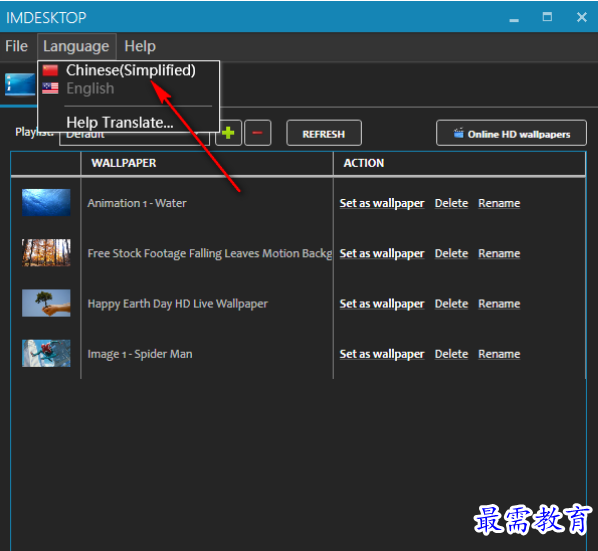Maximize the IMDESKTOP window
Viewport: 598px width, 551px height.
click(x=547, y=17)
